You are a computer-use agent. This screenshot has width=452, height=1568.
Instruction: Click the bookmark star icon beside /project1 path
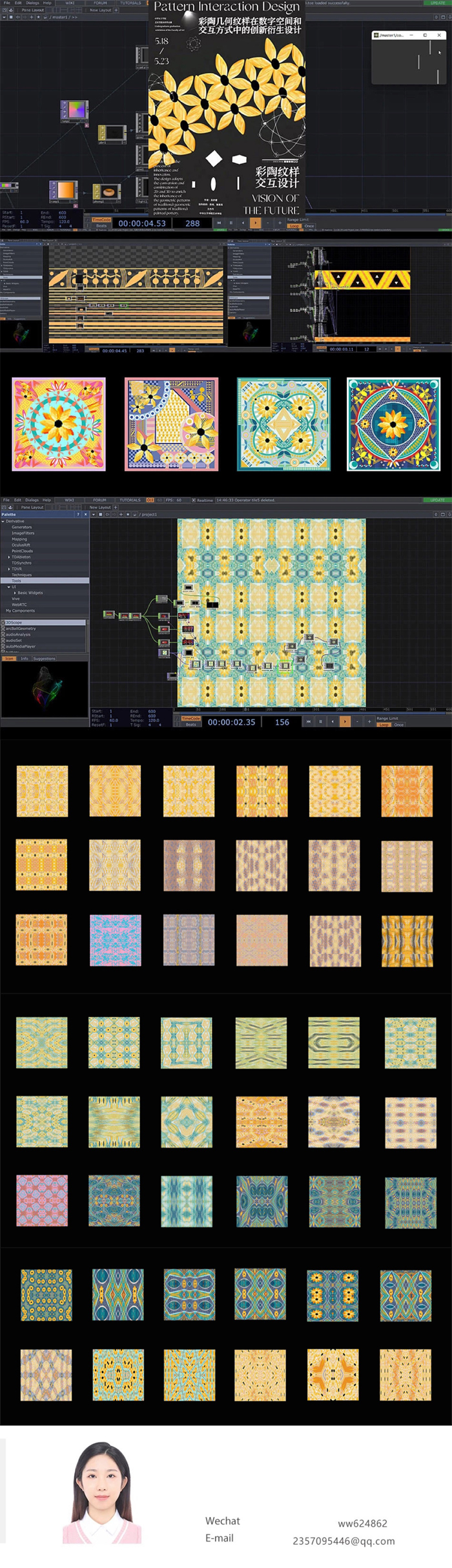tap(128, 514)
